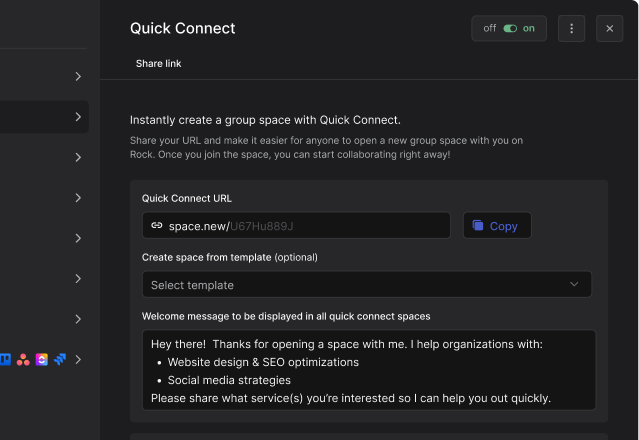Click the Asana icon in sidebar
The height and width of the screenshot is (440, 639).
(x=23, y=359)
